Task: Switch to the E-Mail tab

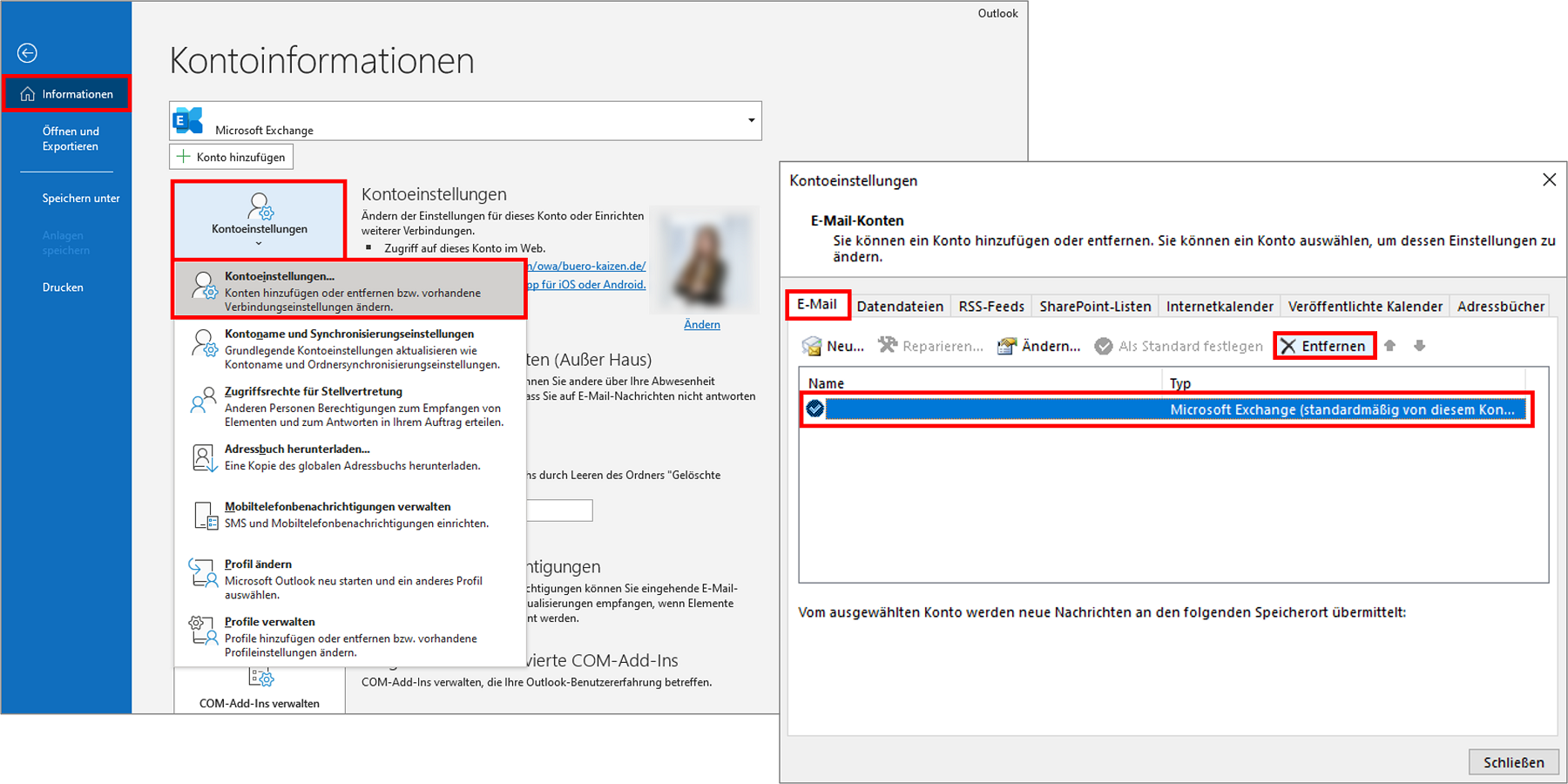Action: [817, 304]
